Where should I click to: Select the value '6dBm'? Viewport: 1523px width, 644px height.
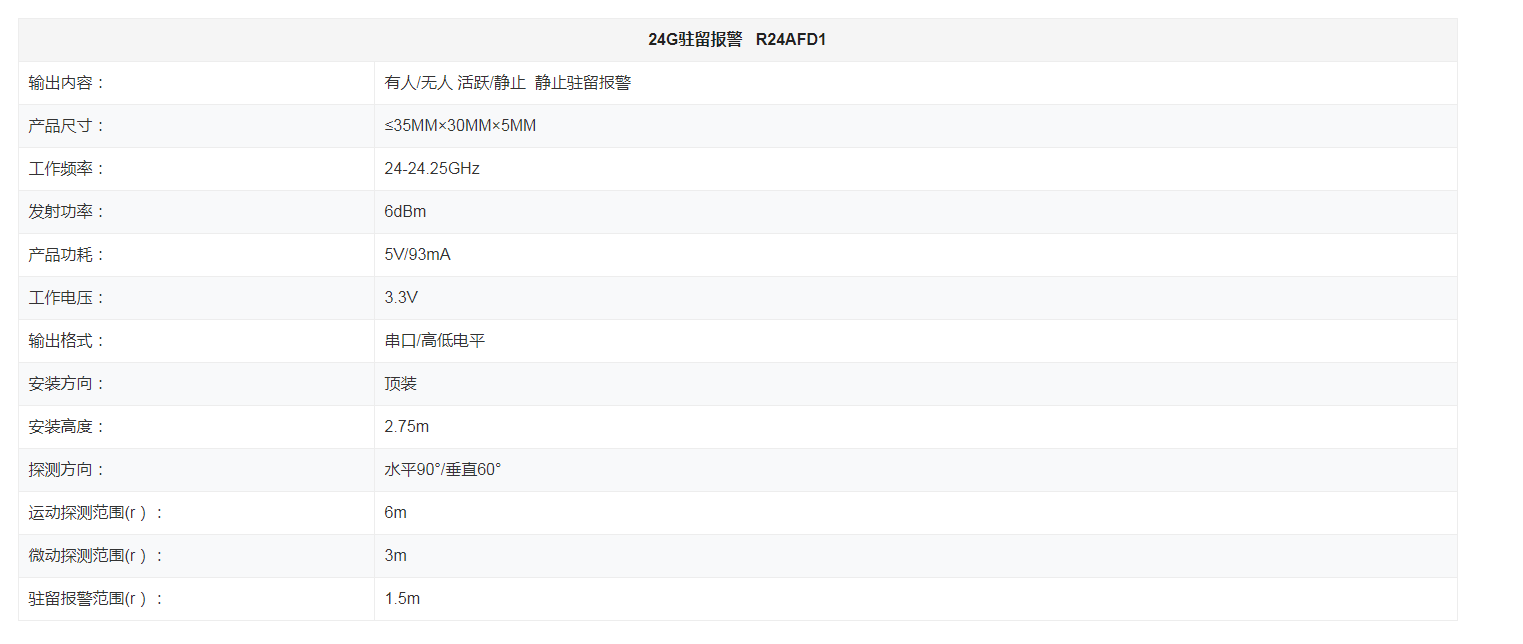[x=405, y=212]
